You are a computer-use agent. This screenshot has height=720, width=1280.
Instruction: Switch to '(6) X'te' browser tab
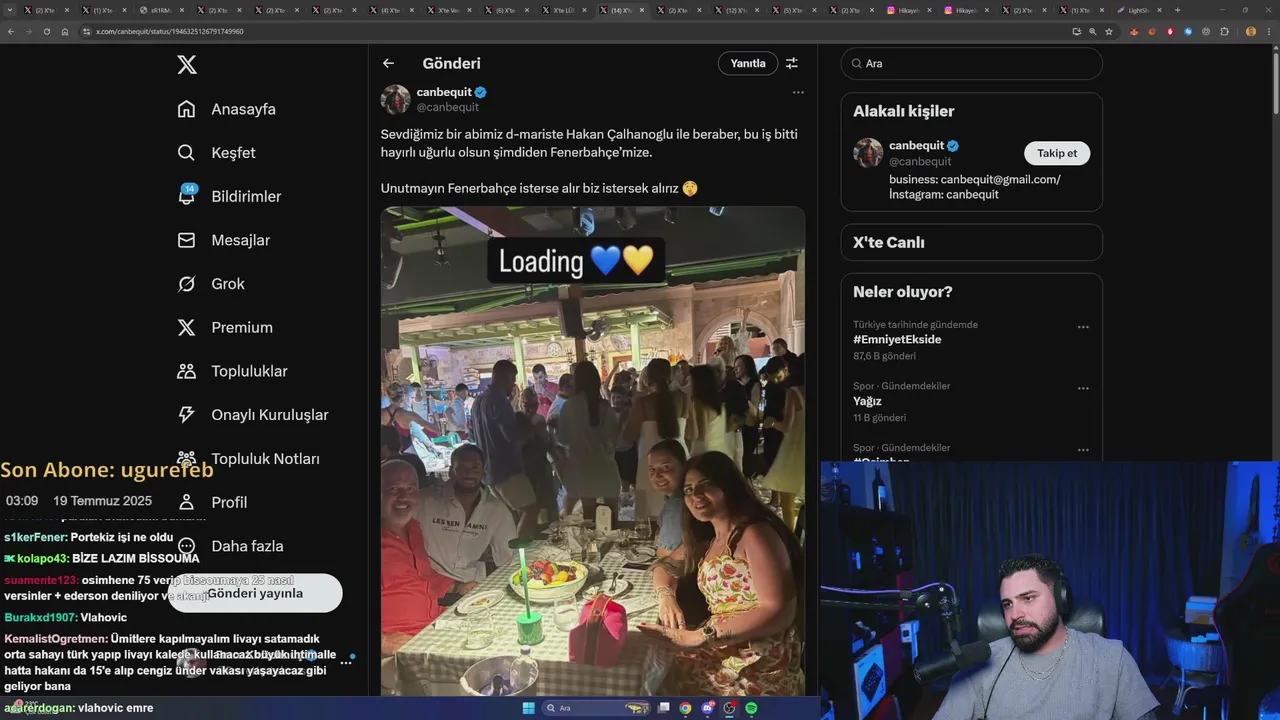click(506, 10)
